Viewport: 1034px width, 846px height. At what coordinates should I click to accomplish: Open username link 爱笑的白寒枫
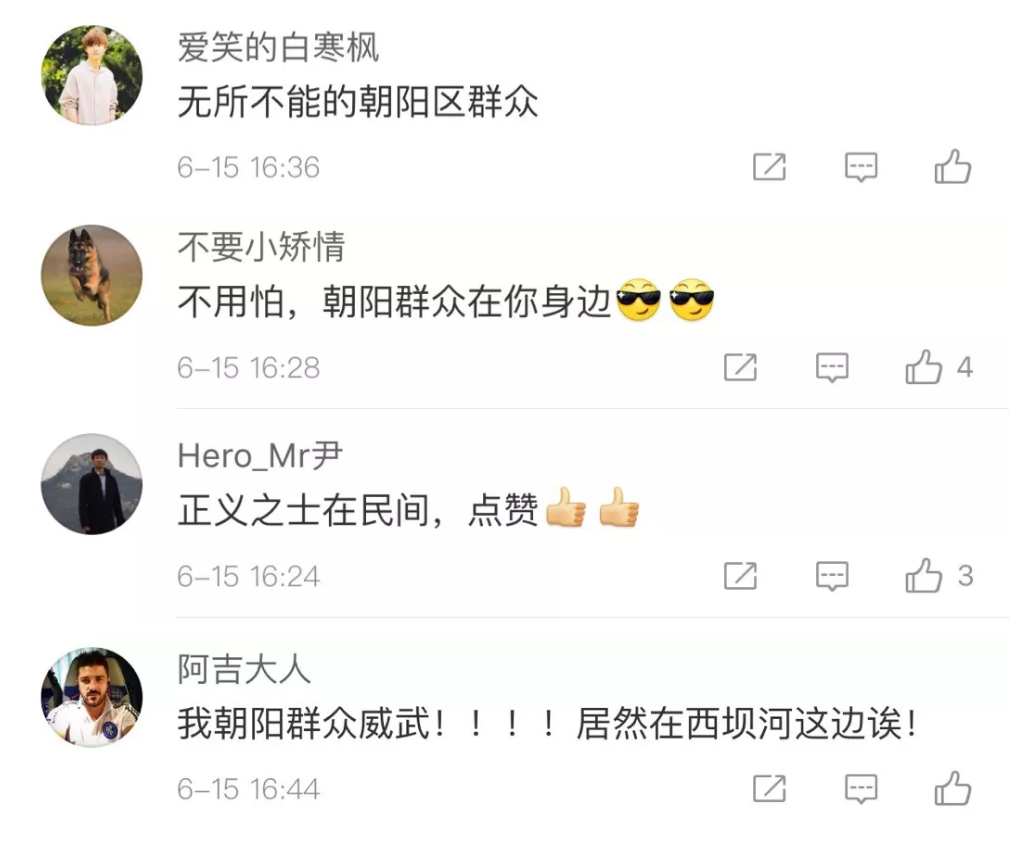278,47
